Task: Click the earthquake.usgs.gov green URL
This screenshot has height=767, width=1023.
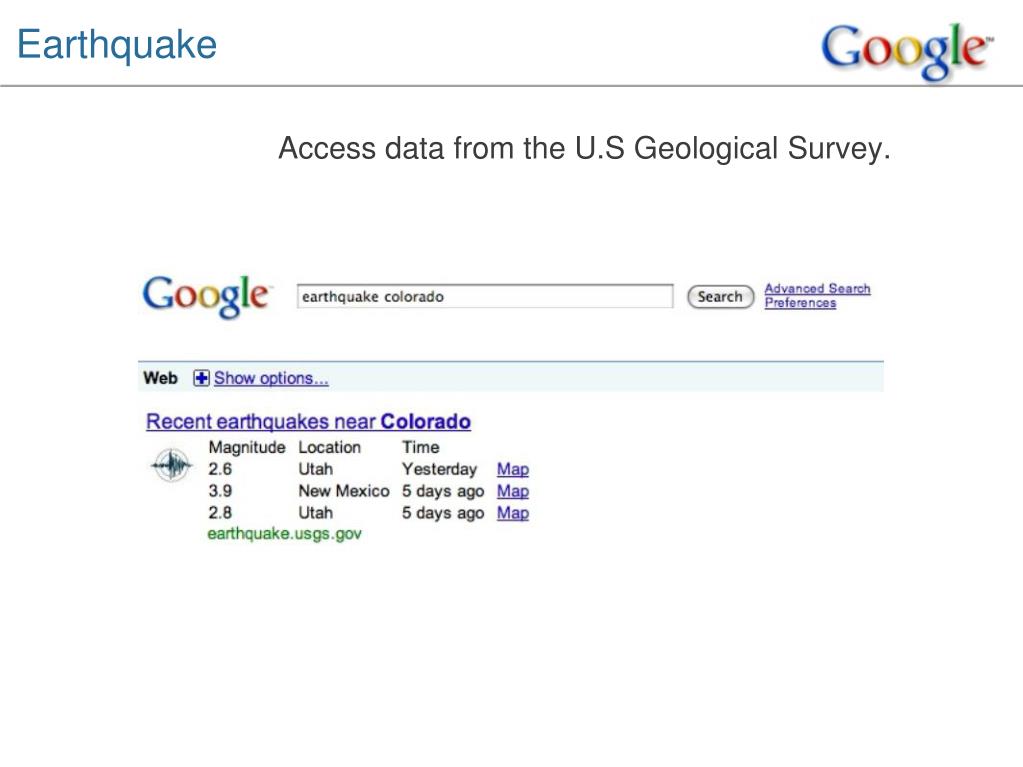Action: point(284,534)
